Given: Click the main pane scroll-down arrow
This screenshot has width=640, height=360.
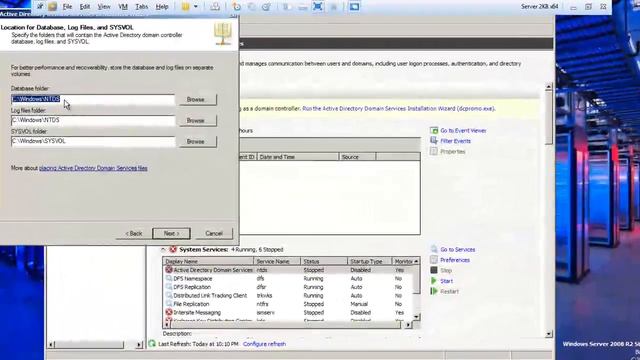Looking at the screenshot, I should [549, 334].
